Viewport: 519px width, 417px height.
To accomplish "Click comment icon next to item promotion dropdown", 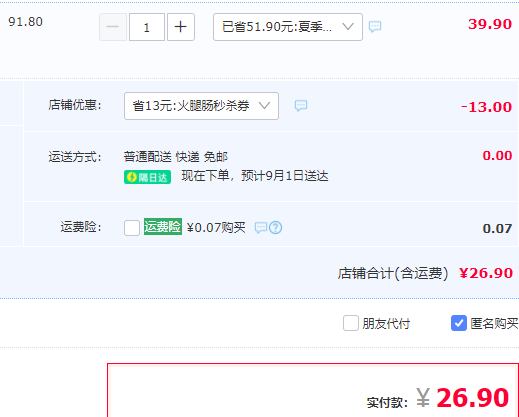I will pyautogui.click(x=375, y=26).
